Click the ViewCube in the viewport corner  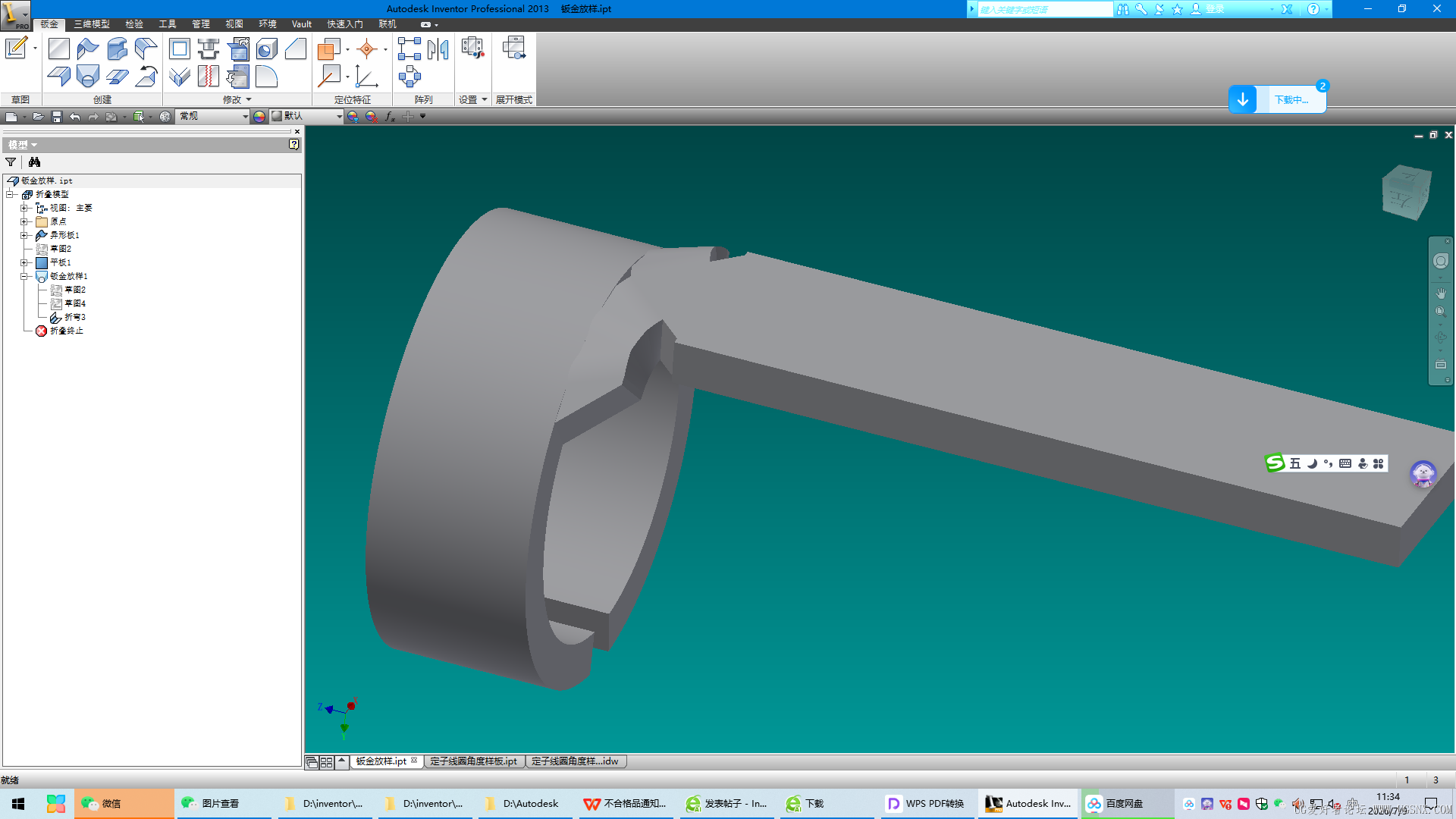tap(1406, 193)
